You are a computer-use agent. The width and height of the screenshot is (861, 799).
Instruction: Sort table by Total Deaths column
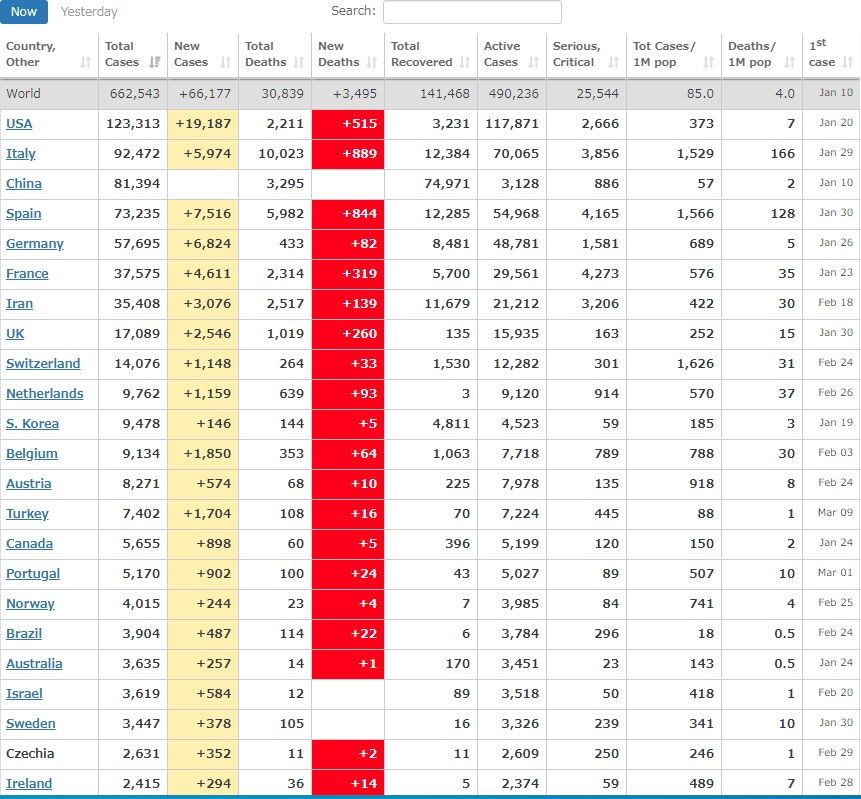point(298,62)
